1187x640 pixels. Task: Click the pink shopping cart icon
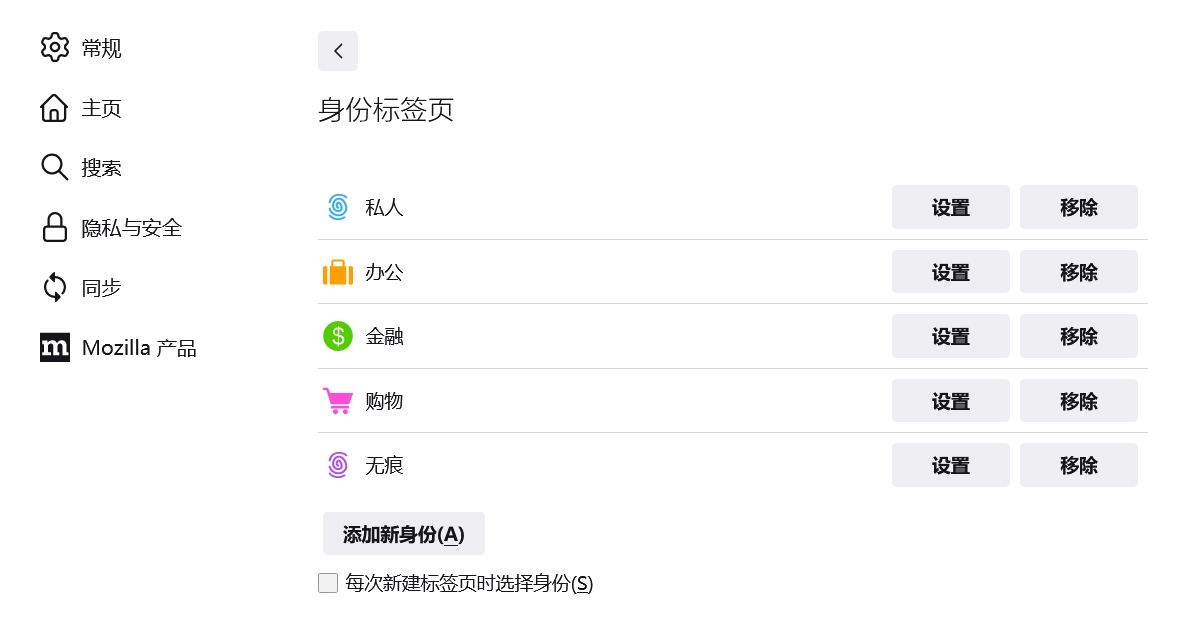(338, 401)
